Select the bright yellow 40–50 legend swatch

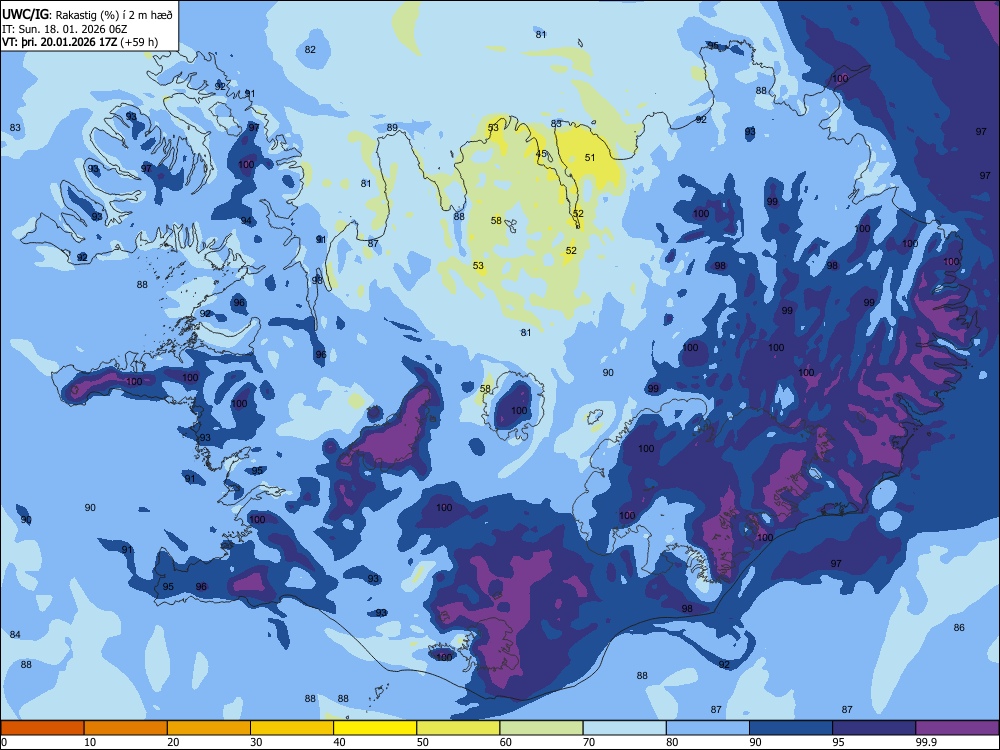click(x=375, y=728)
